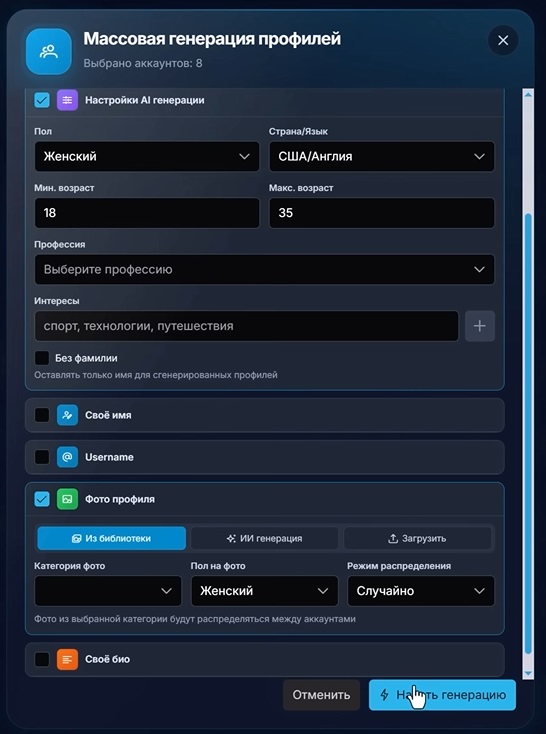Add interest with the plus button

[x=480, y=326]
